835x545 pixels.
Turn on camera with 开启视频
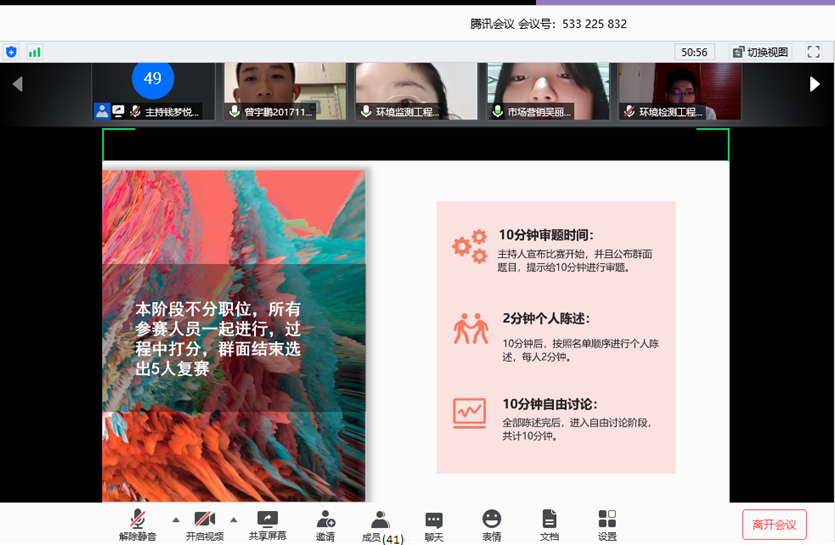[204, 524]
